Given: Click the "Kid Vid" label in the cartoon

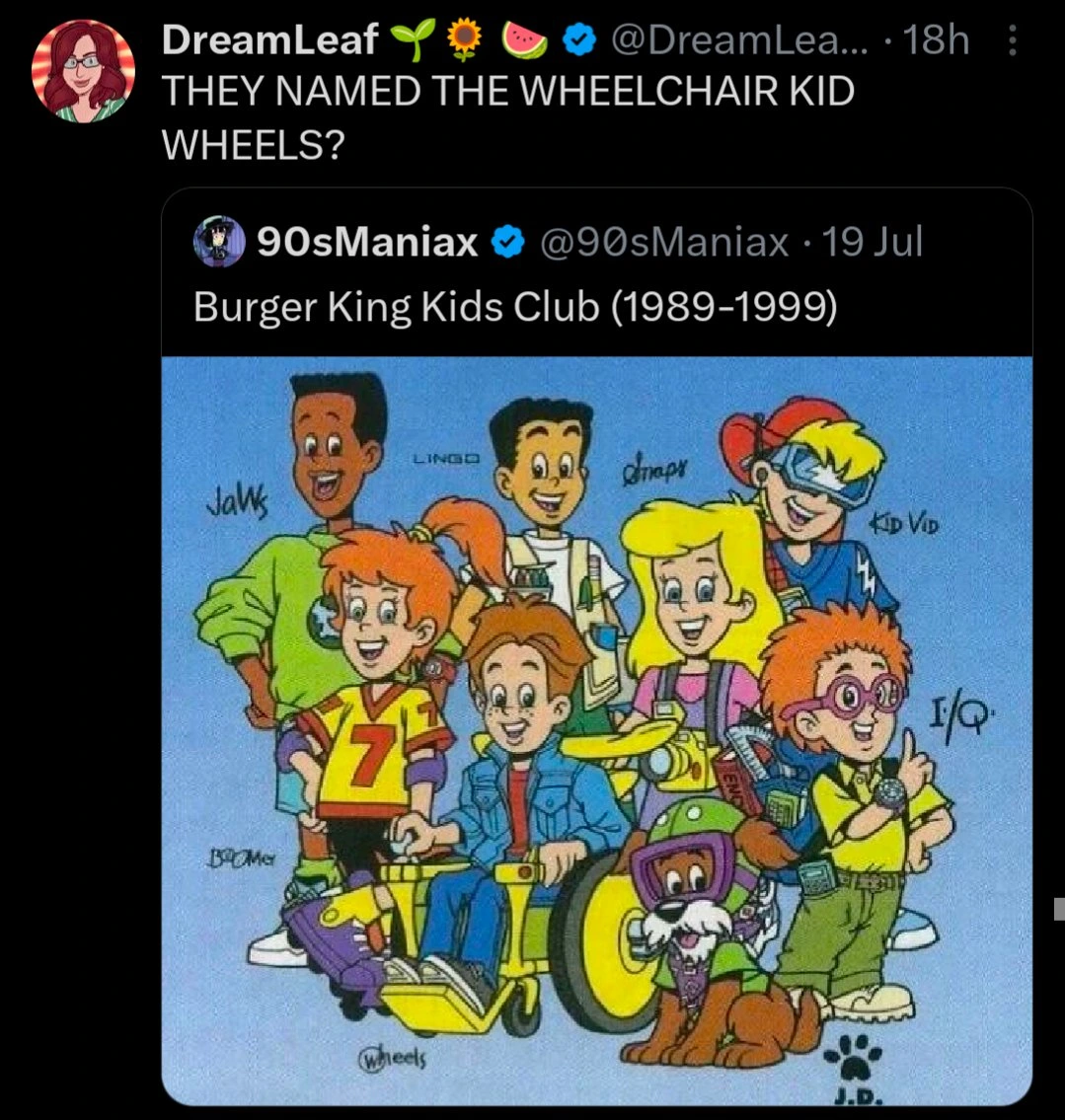Looking at the screenshot, I should (x=902, y=524).
